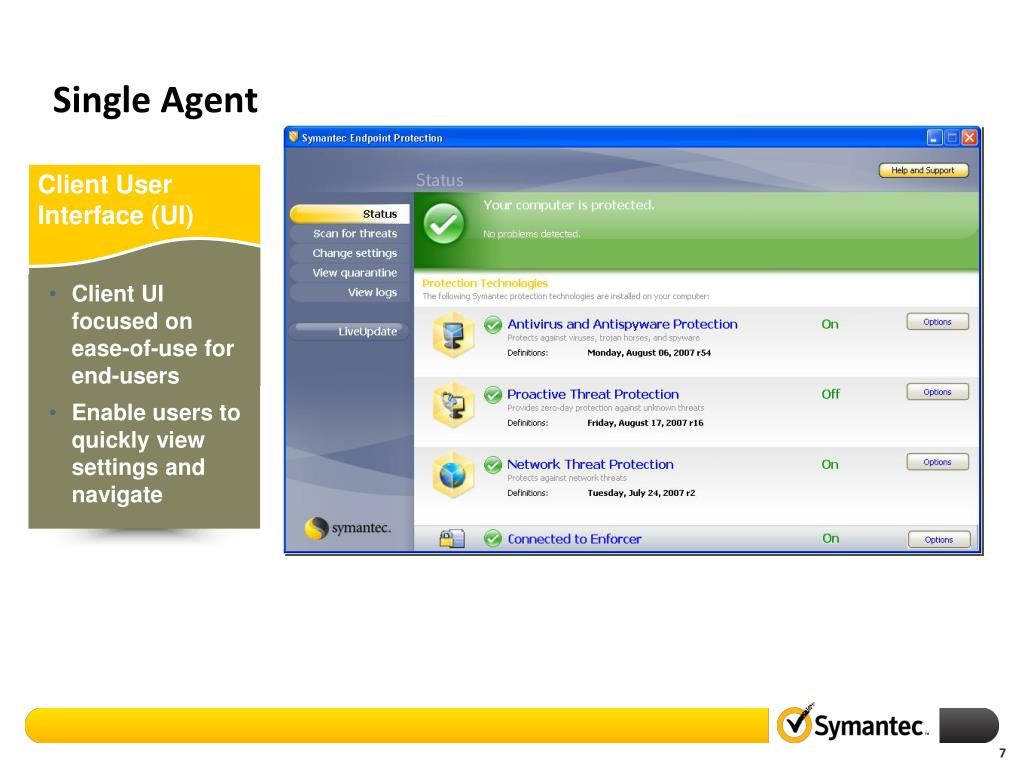Click green check beside Antivirus and Antispyware Protection
1024x768 pixels.
point(493,324)
